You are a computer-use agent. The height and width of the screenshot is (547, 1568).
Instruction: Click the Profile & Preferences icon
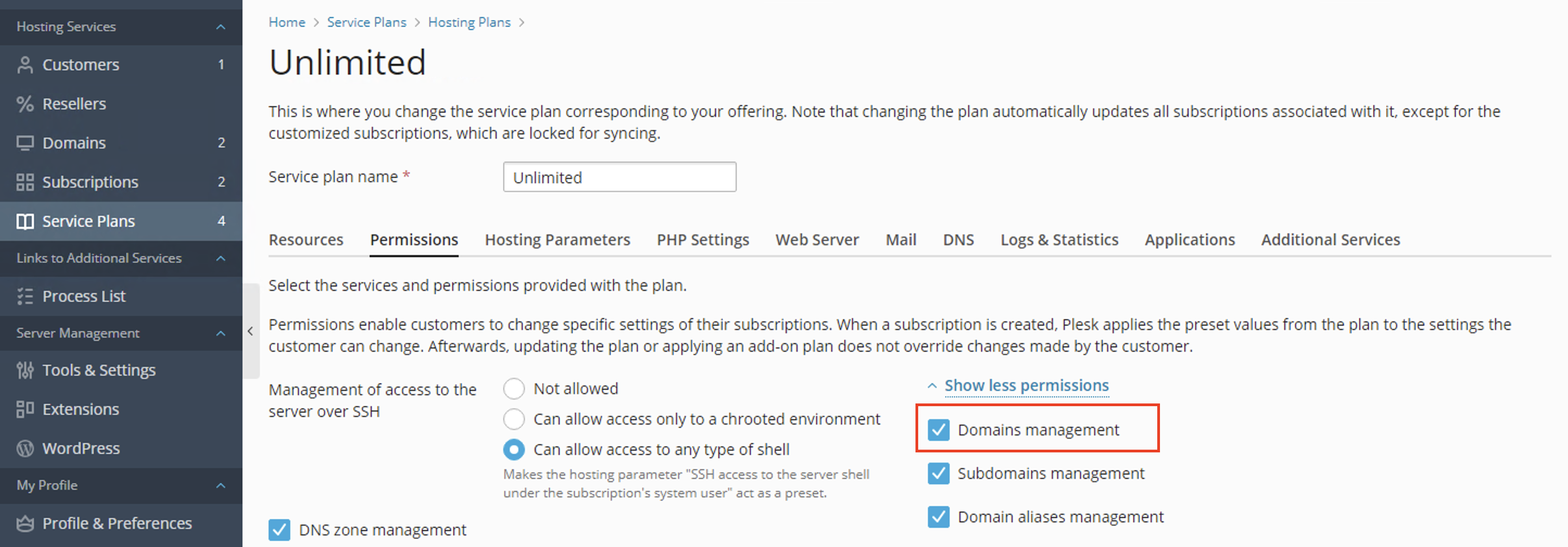click(25, 524)
